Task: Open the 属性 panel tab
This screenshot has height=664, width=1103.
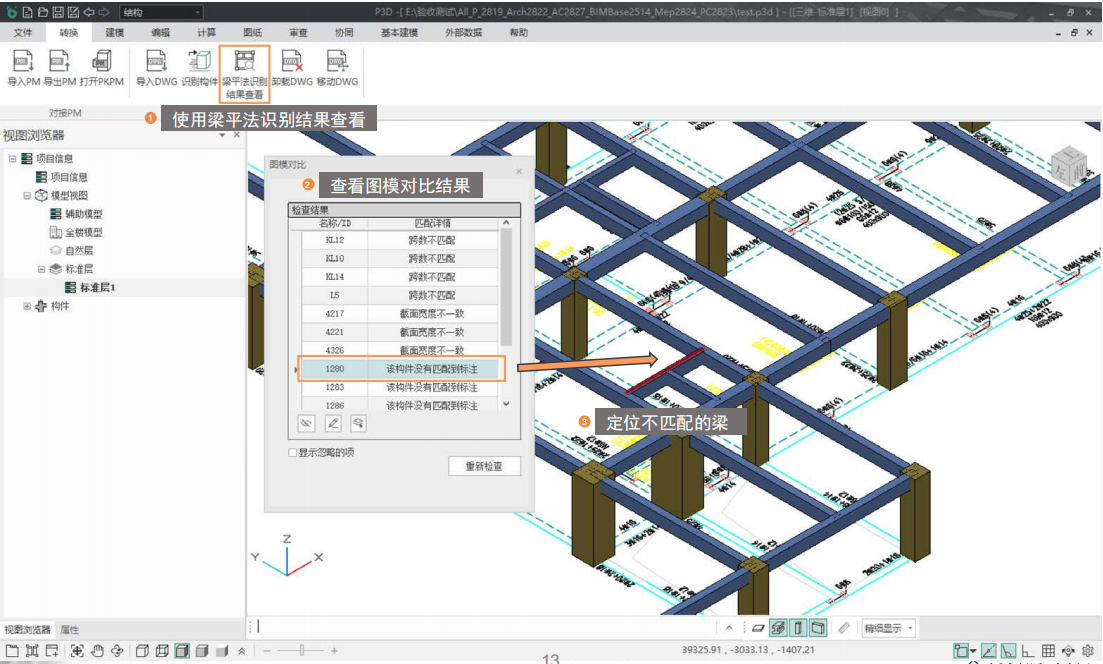Action: [x=69, y=630]
